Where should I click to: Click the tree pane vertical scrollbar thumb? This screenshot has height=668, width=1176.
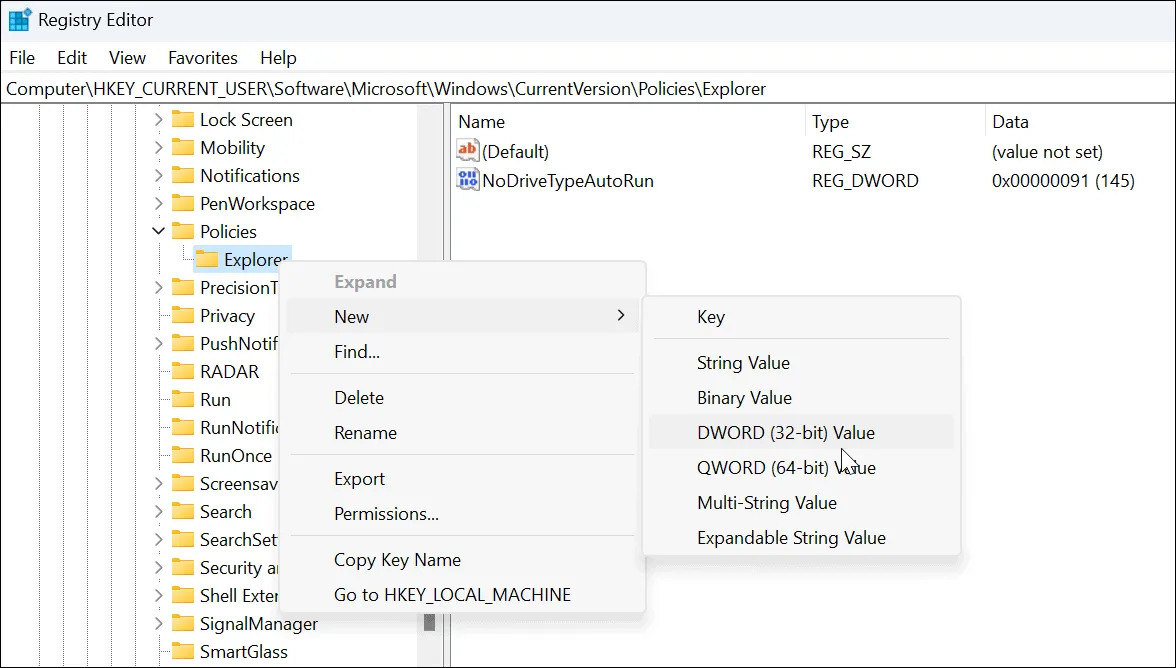pos(430,622)
